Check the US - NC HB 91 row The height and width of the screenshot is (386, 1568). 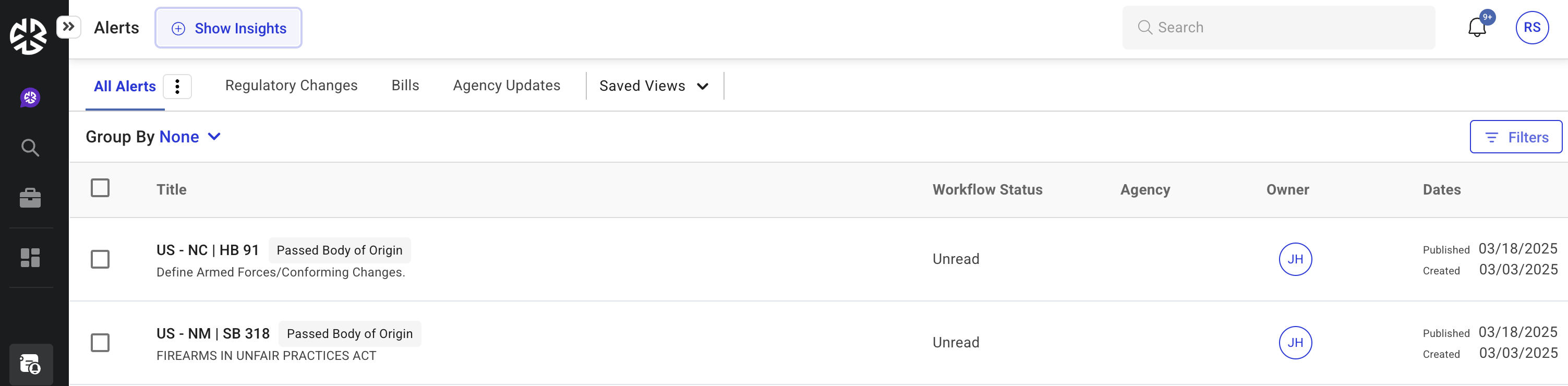100,259
